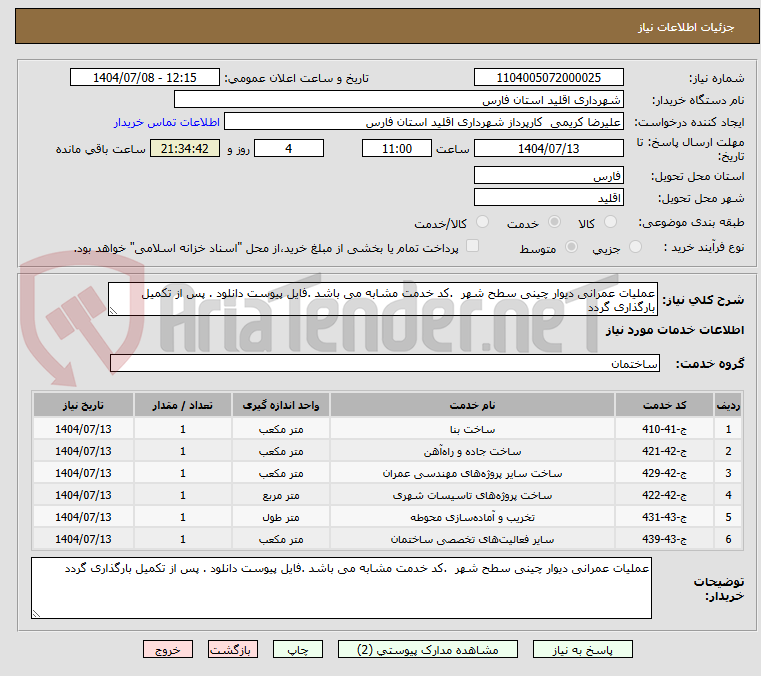Click سایر فعالیت‌های تخصصی ساختمان service name
Image resolution: width=761 pixels, height=676 pixels.
pyautogui.click(x=472, y=539)
